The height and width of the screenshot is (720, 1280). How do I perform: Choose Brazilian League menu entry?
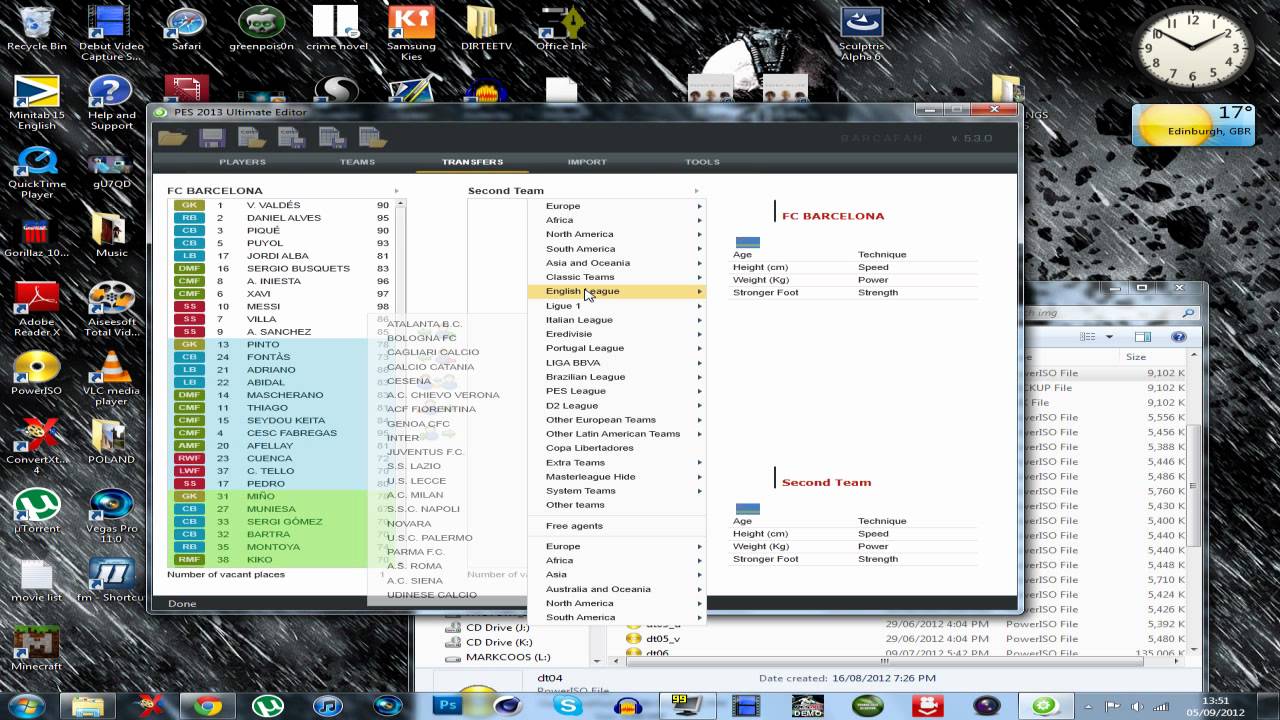tap(616, 377)
